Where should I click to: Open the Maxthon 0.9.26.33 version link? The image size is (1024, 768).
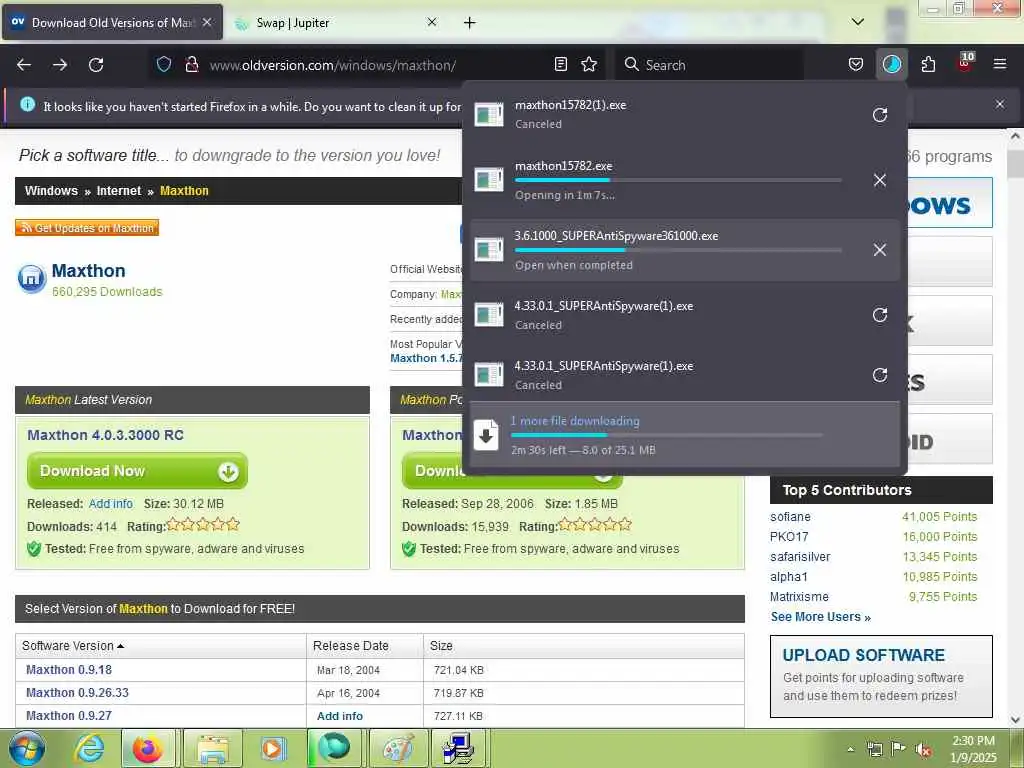click(77, 692)
